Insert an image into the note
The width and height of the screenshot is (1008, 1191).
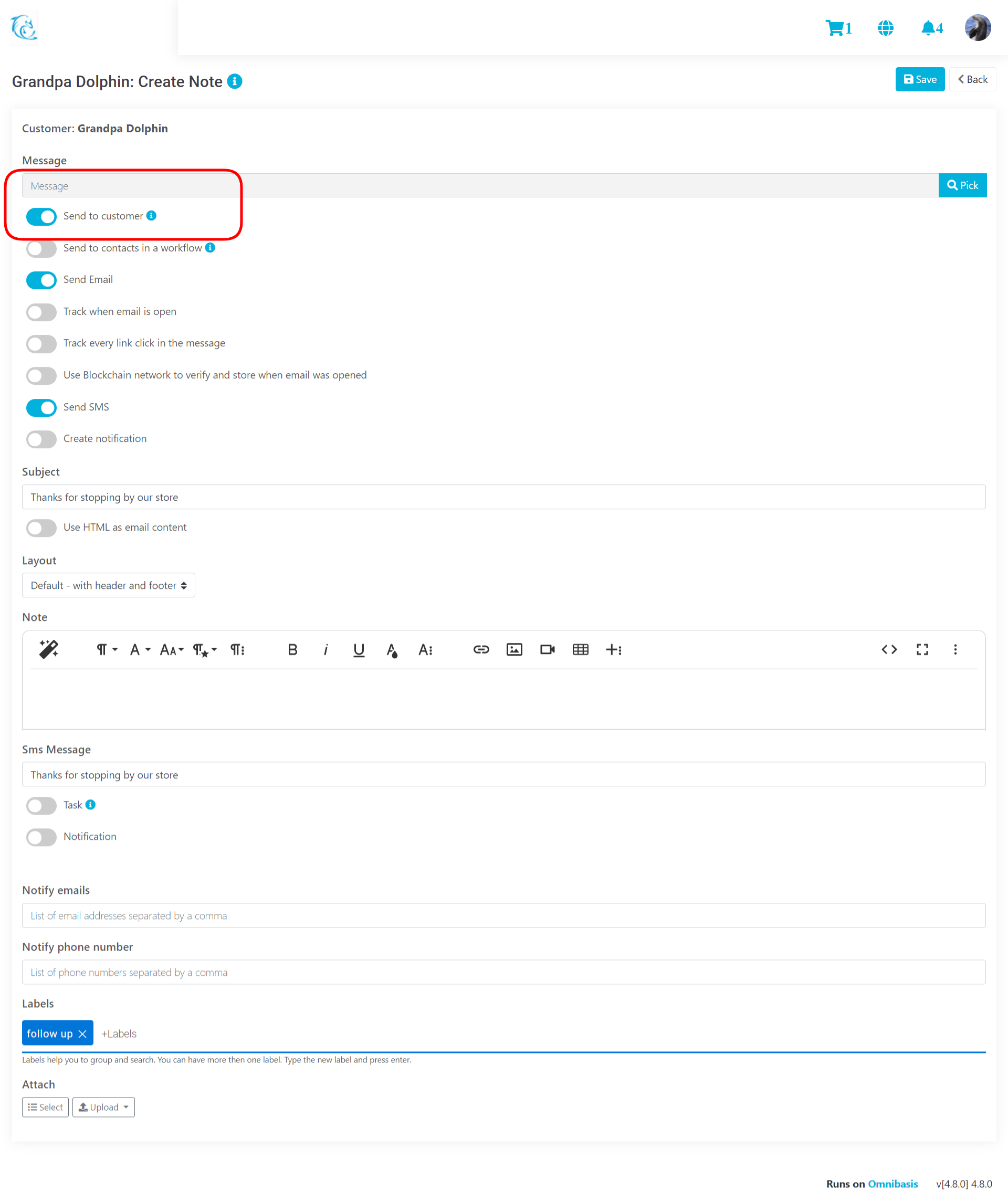[x=514, y=649]
